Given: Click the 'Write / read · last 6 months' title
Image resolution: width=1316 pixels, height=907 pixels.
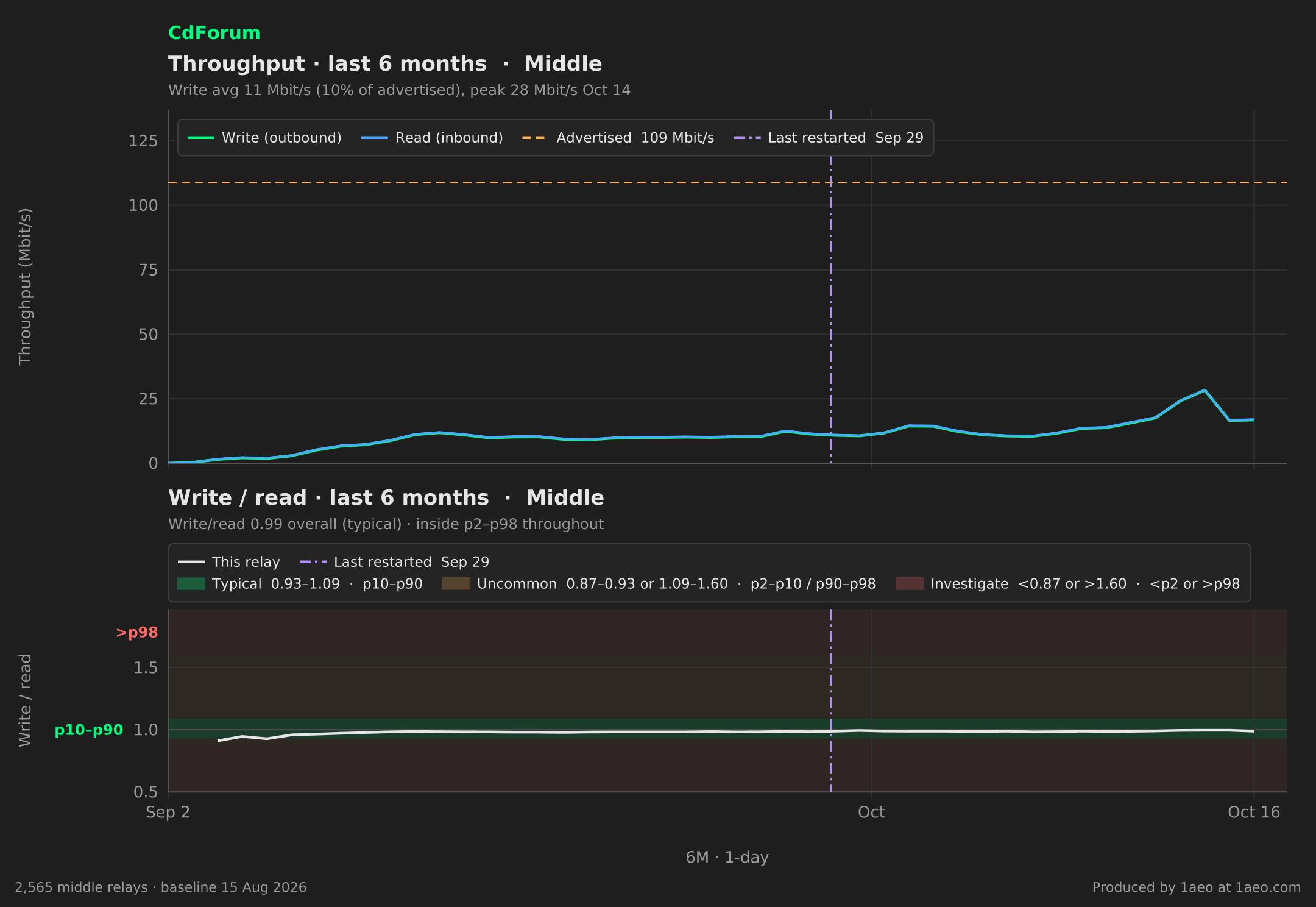Looking at the screenshot, I should coord(386,498).
